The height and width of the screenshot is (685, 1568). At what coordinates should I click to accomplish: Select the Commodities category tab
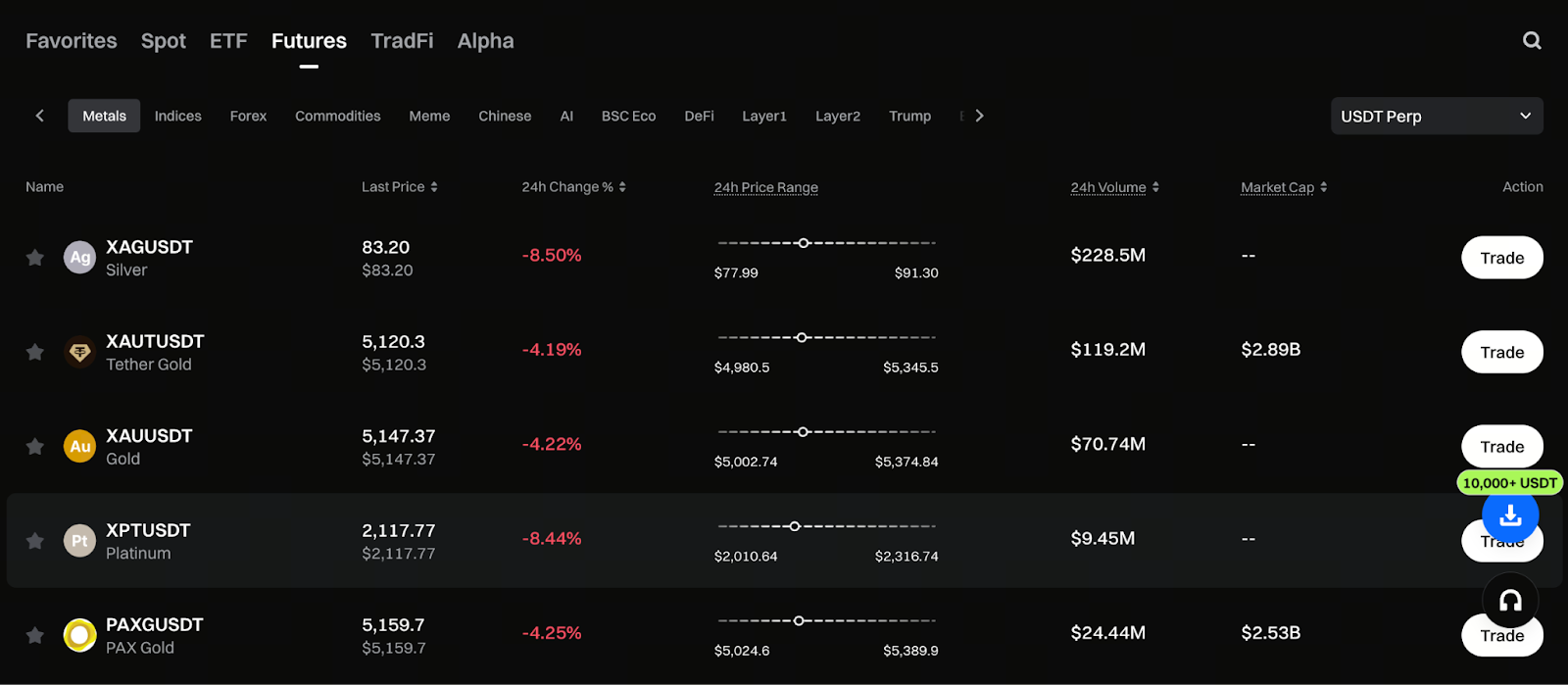pos(337,117)
